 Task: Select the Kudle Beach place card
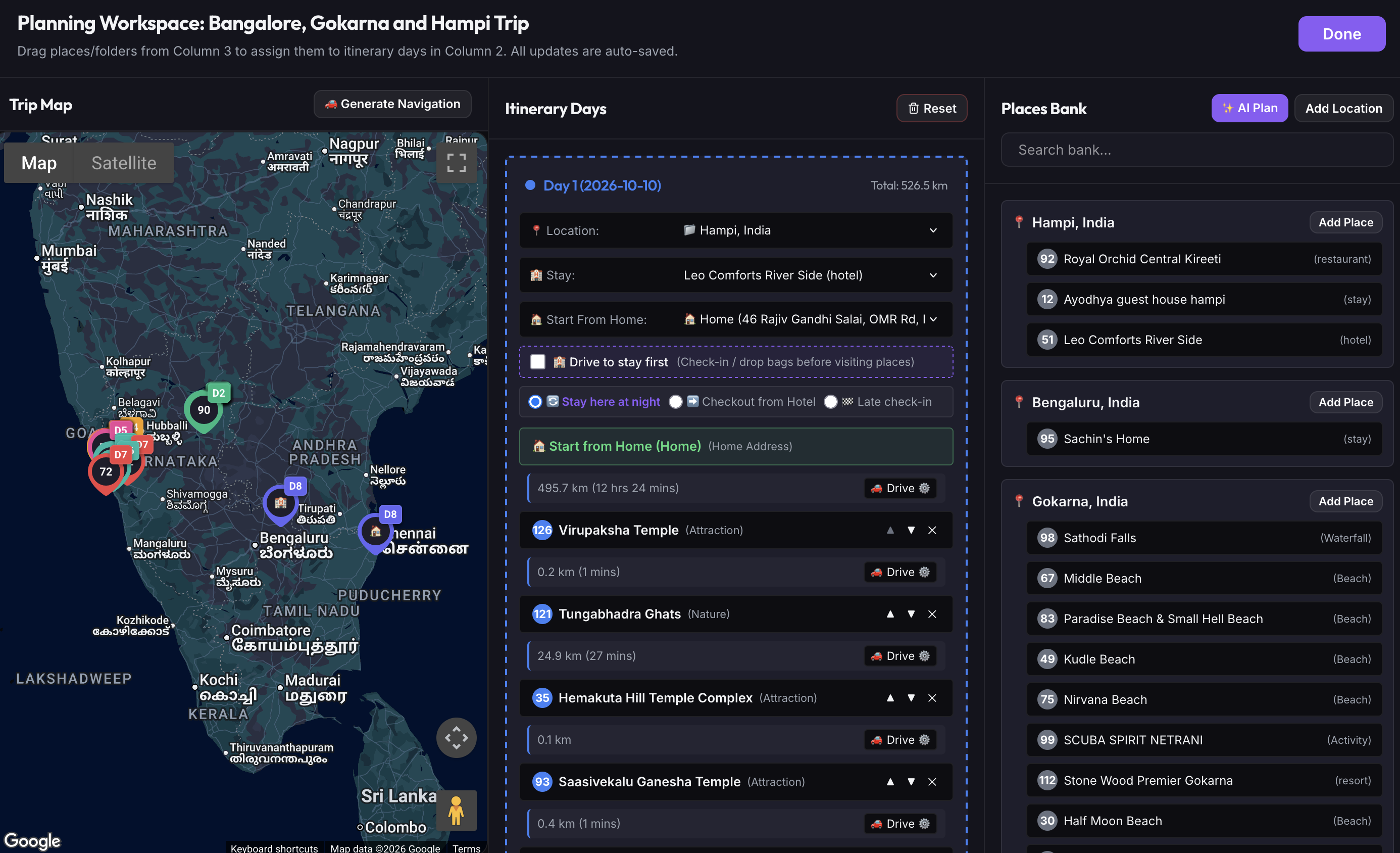tap(1204, 659)
